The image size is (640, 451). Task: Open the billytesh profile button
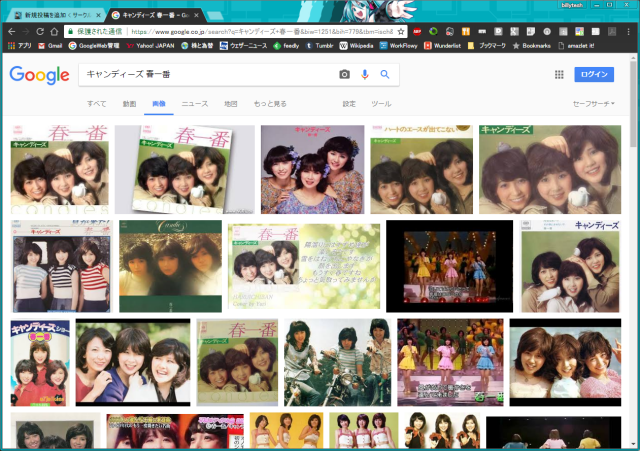pyautogui.click(x=572, y=5)
